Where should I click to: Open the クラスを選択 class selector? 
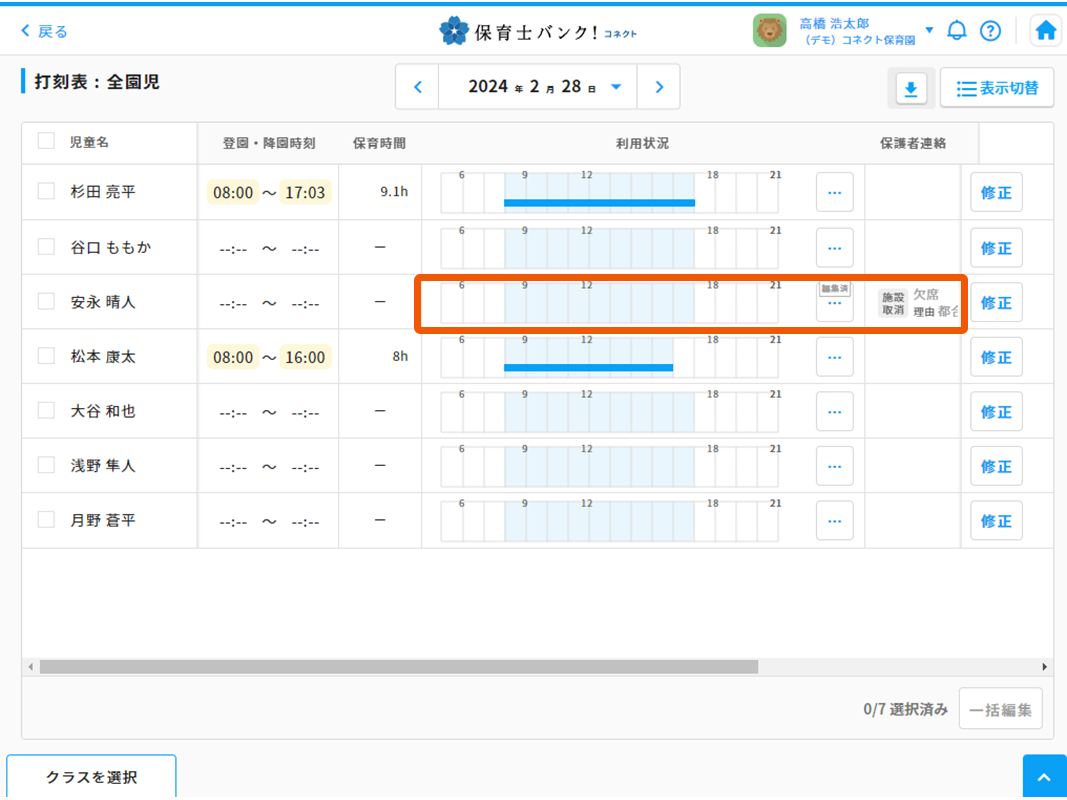91,777
